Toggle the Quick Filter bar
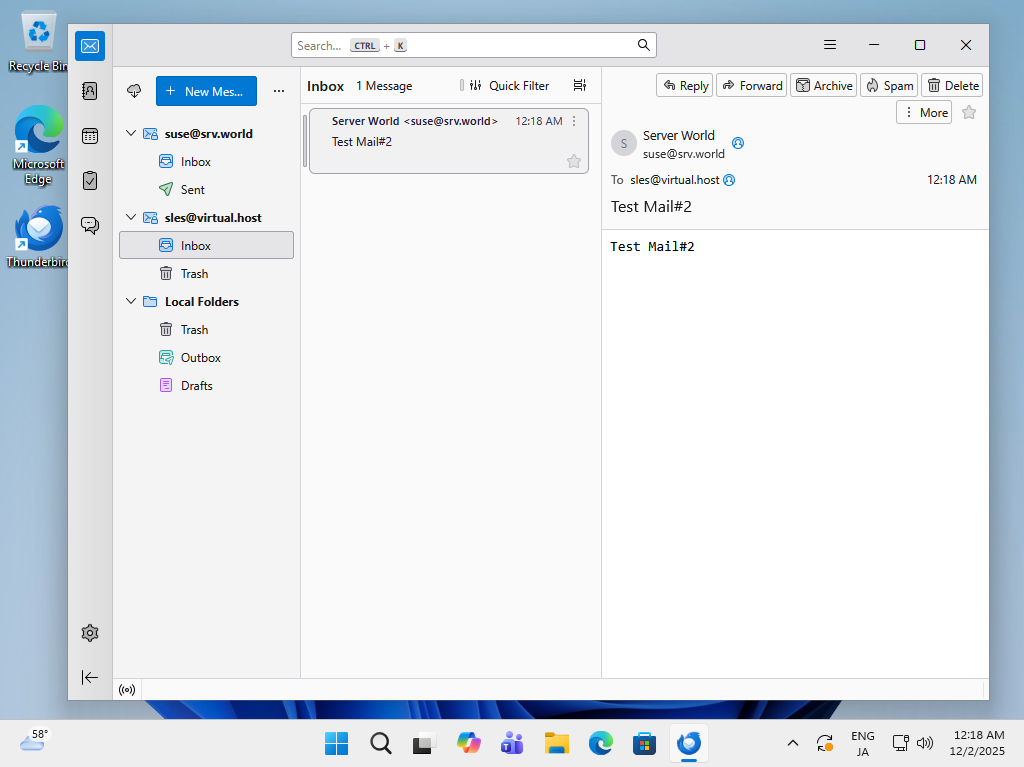This screenshot has width=1024, height=767. pyautogui.click(x=510, y=86)
